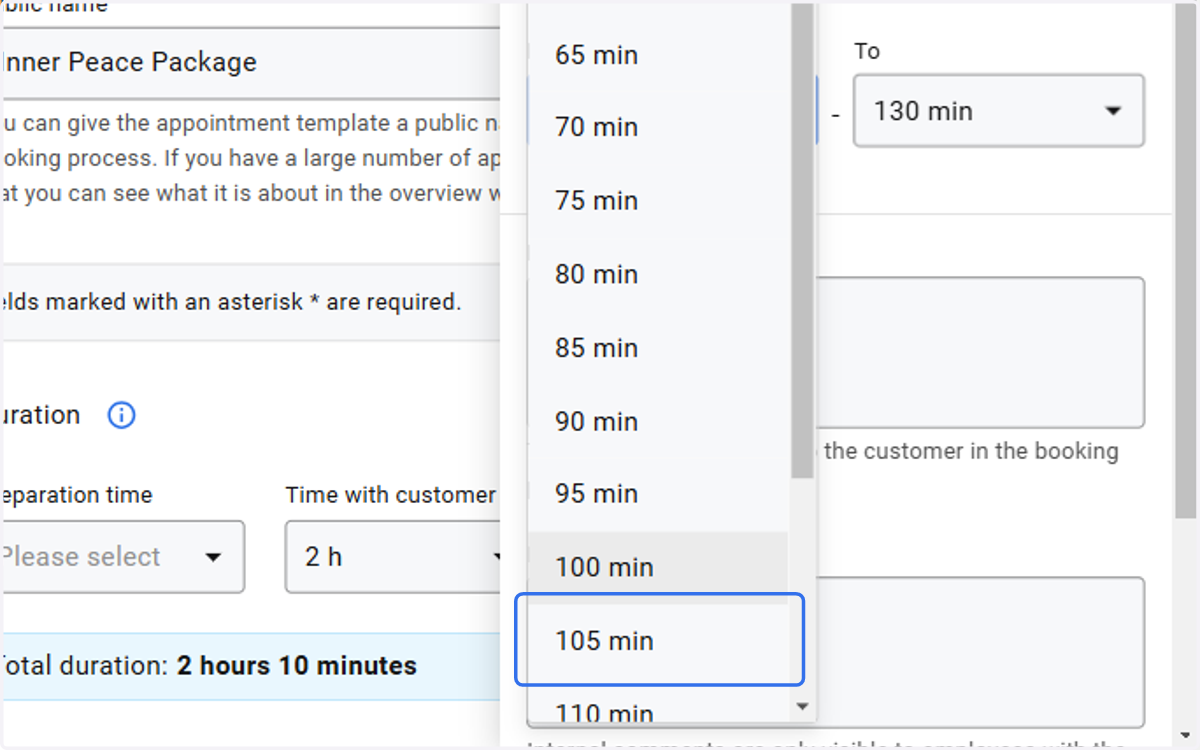Click the lower internal comment text area
1200x750 pixels.
point(980,652)
